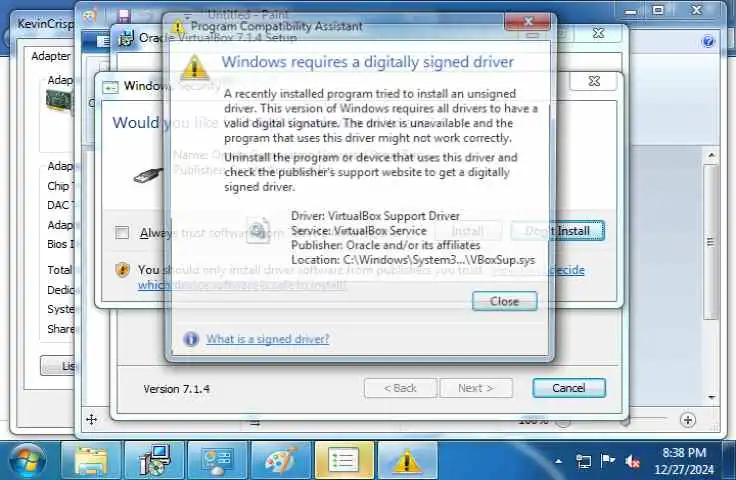Click the disabled Next button in VirtualBox Setup
736x480 pixels.
point(475,388)
